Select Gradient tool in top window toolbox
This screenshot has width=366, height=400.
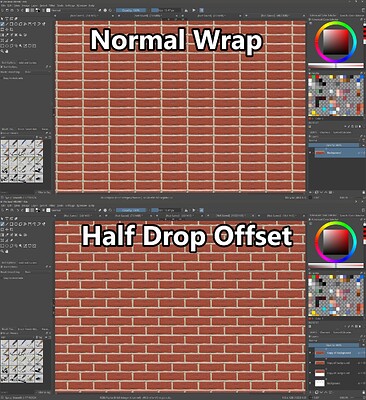tap(2, 35)
